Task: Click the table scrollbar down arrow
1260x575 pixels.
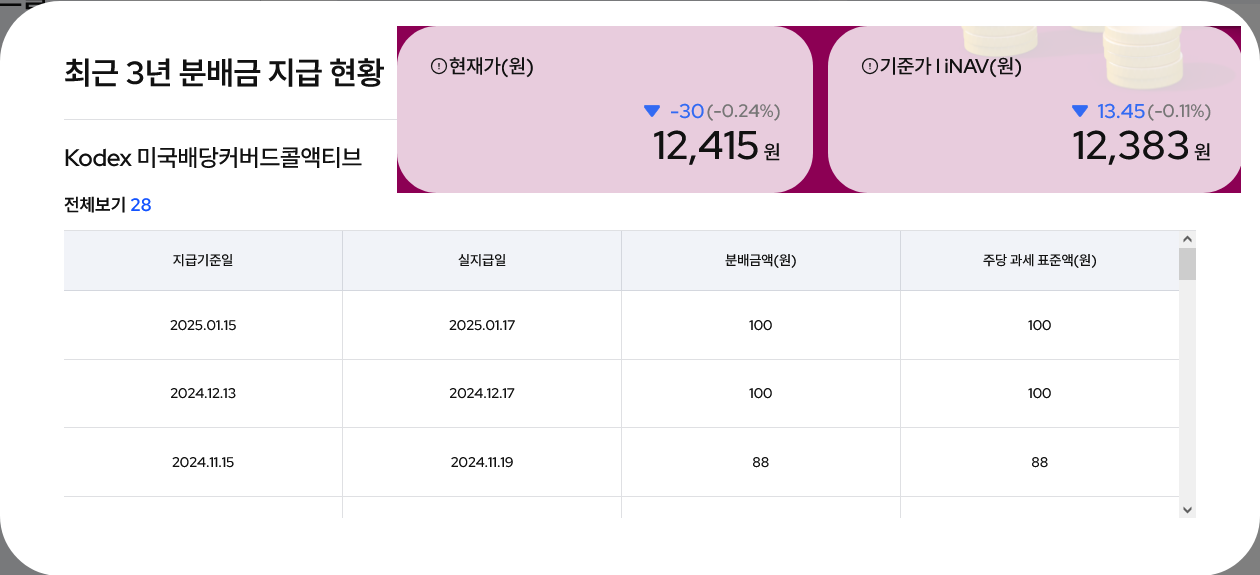Action: pos(1187,509)
